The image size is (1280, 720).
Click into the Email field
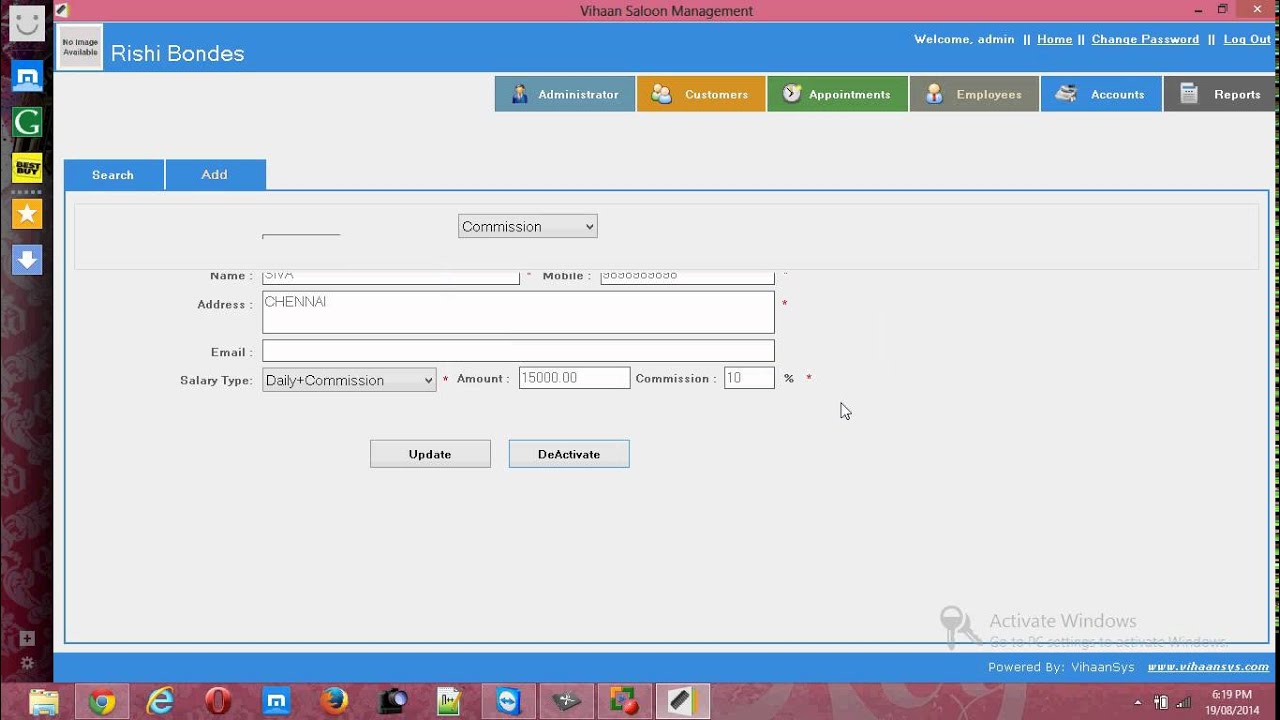coord(518,351)
